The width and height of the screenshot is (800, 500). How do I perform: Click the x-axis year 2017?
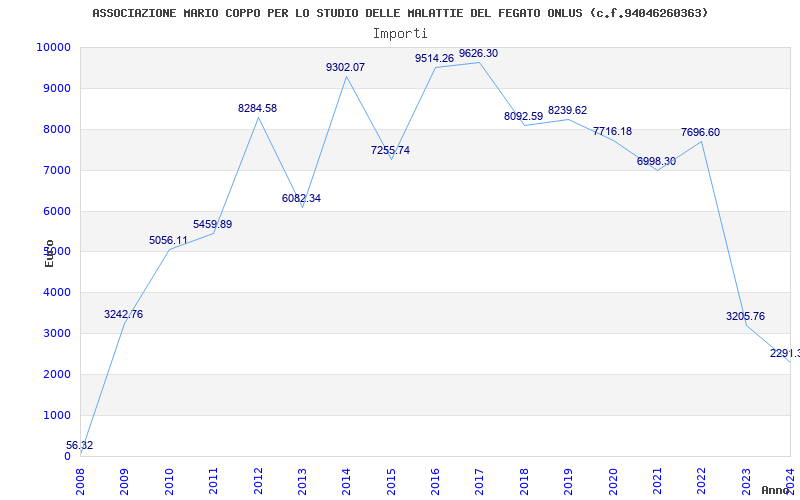[480, 481]
